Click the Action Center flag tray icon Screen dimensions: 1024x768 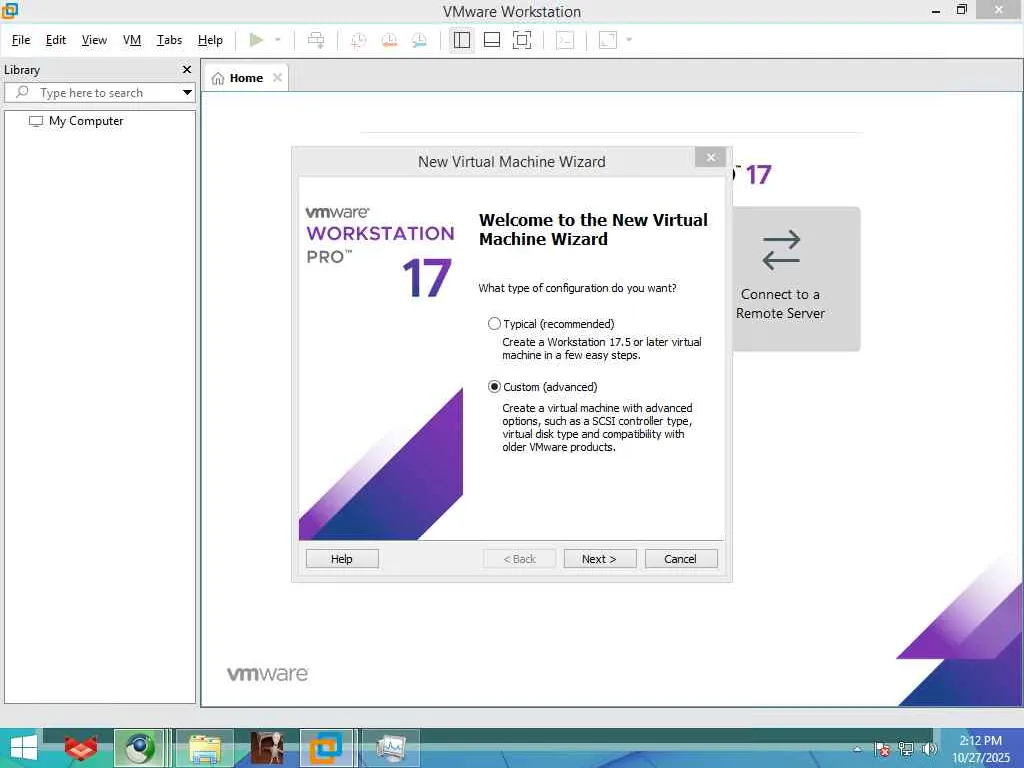882,749
